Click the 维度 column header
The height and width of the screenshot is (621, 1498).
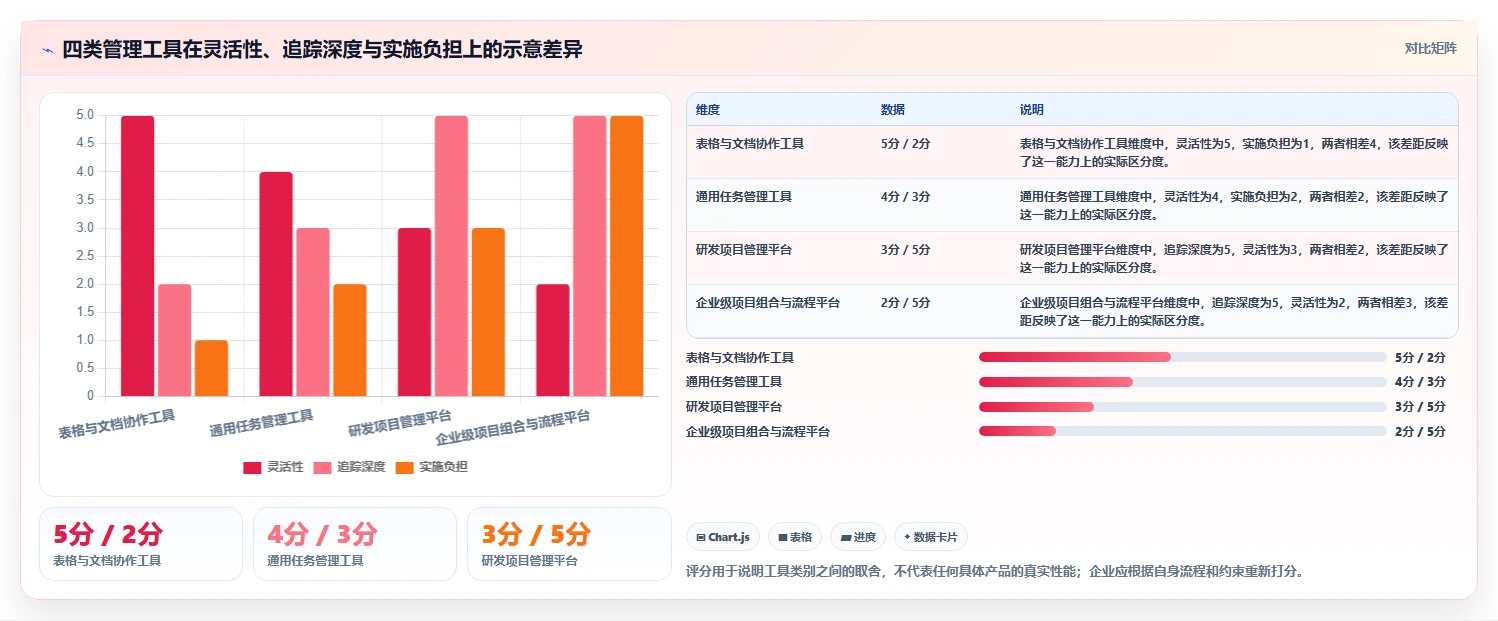point(708,109)
